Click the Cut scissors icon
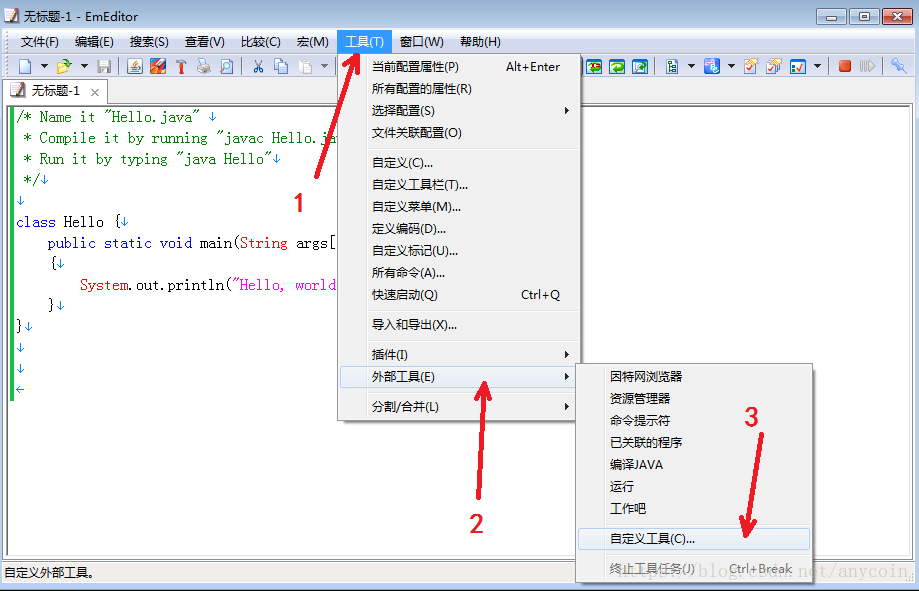919x591 pixels. coord(258,66)
